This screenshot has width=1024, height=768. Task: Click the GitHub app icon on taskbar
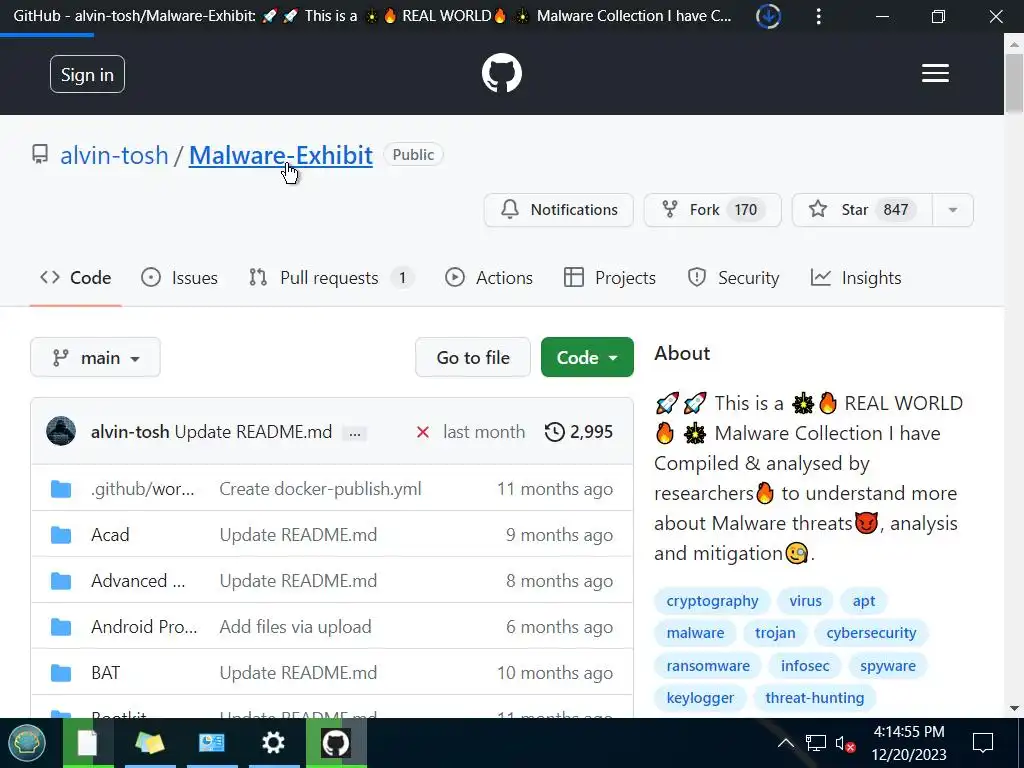(336, 743)
